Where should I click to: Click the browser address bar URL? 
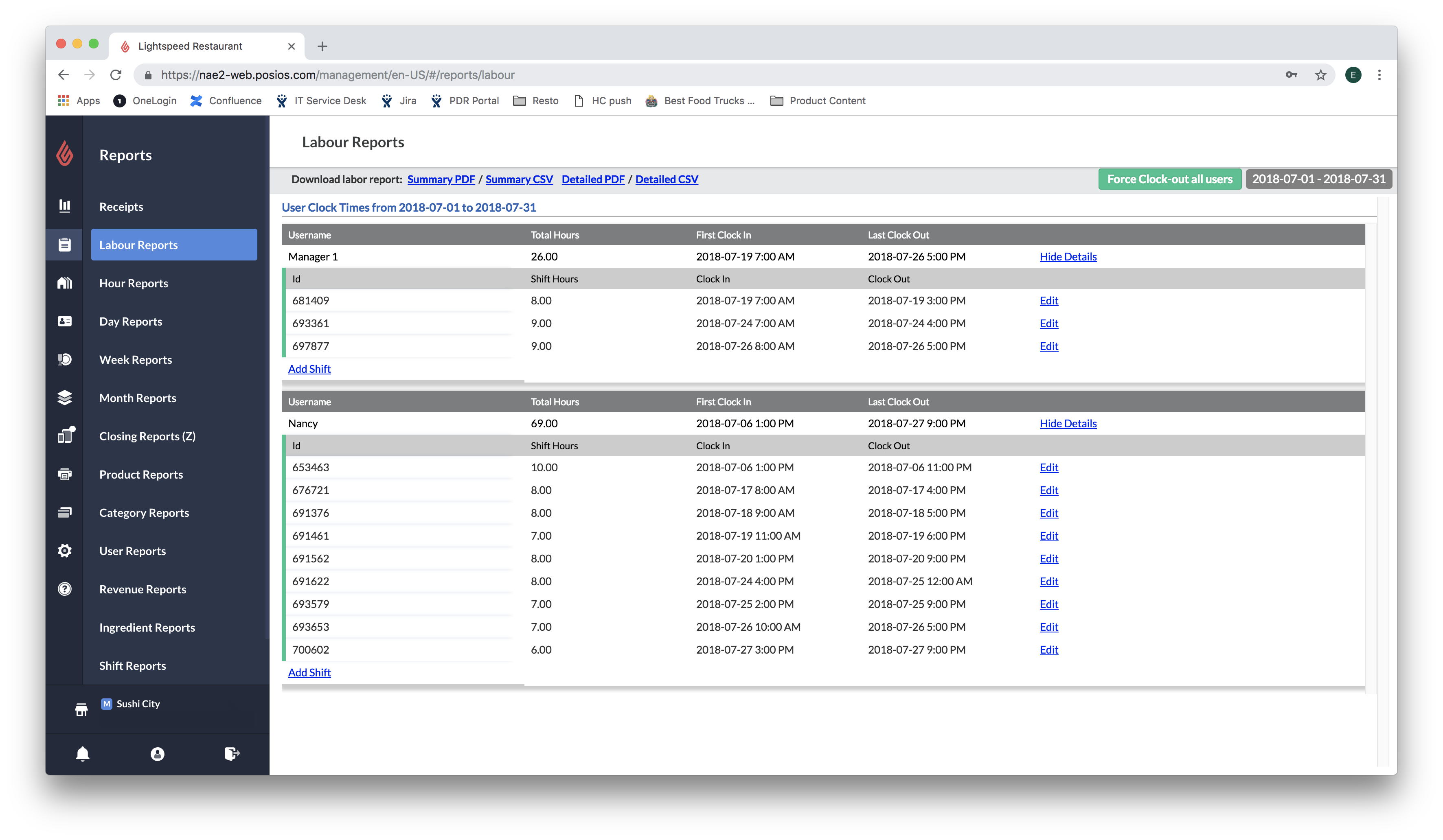point(338,75)
